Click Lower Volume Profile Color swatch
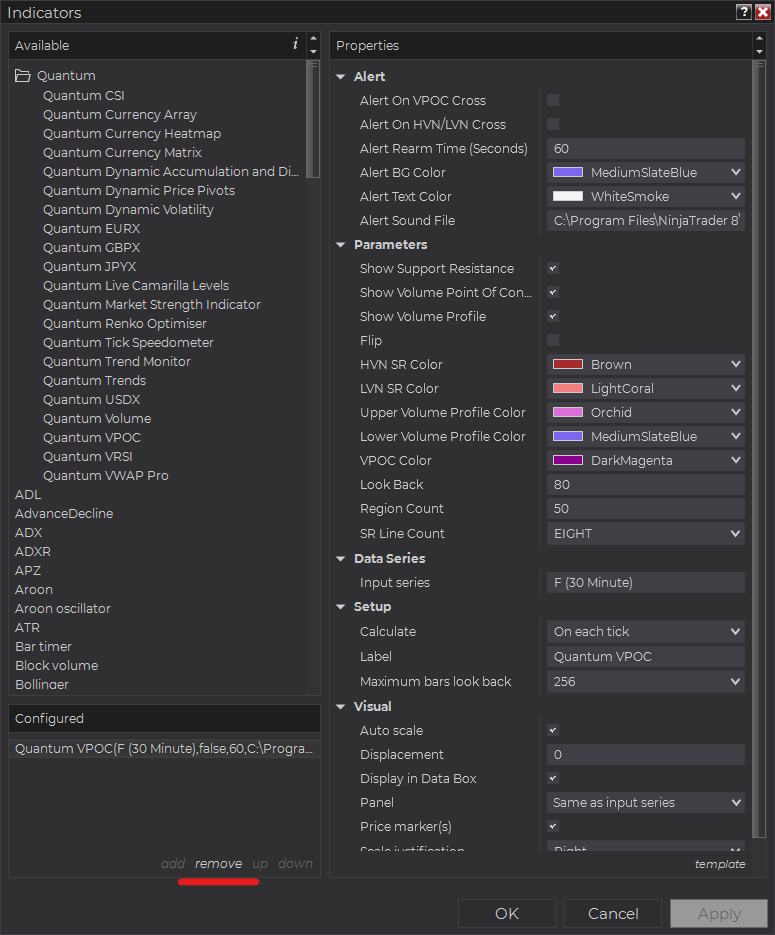 click(568, 436)
